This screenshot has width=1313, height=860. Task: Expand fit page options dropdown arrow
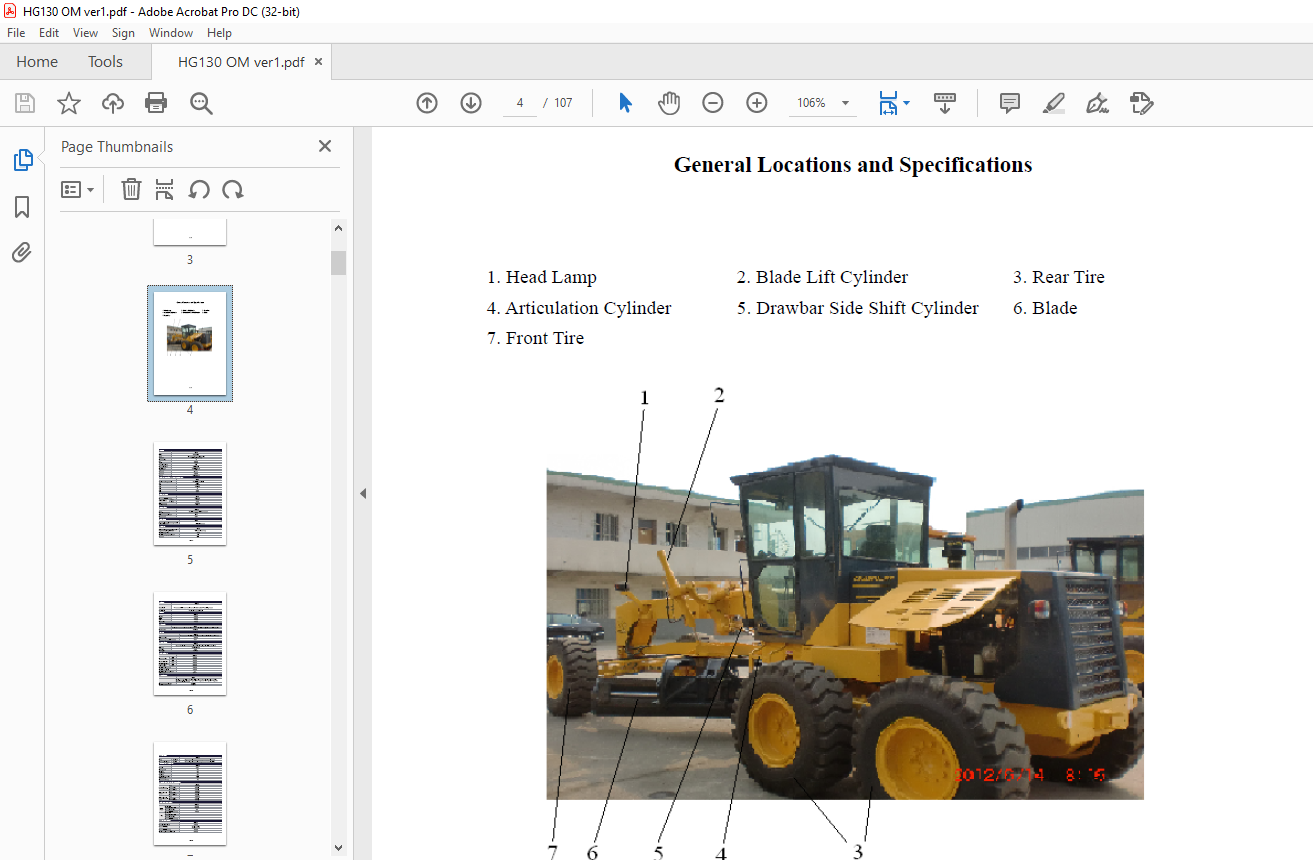tap(906, 103)
